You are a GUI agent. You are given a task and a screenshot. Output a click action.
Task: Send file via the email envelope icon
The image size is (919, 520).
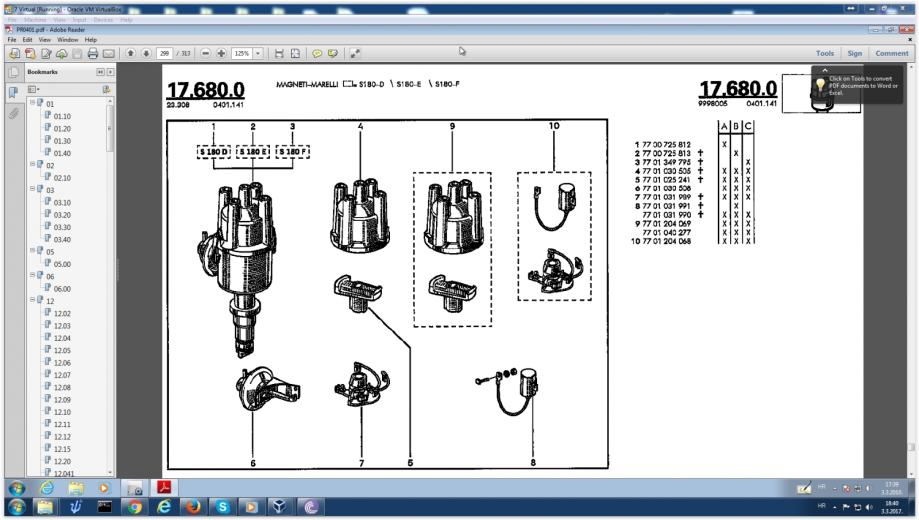tap(108, 53)
